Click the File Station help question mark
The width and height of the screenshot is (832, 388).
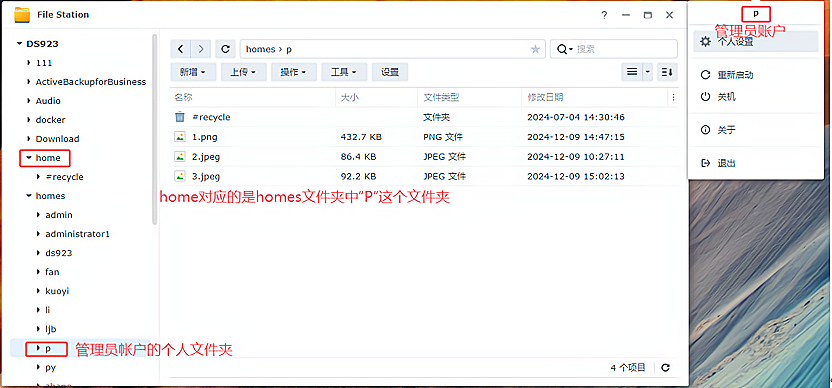(x=604, y=15)
